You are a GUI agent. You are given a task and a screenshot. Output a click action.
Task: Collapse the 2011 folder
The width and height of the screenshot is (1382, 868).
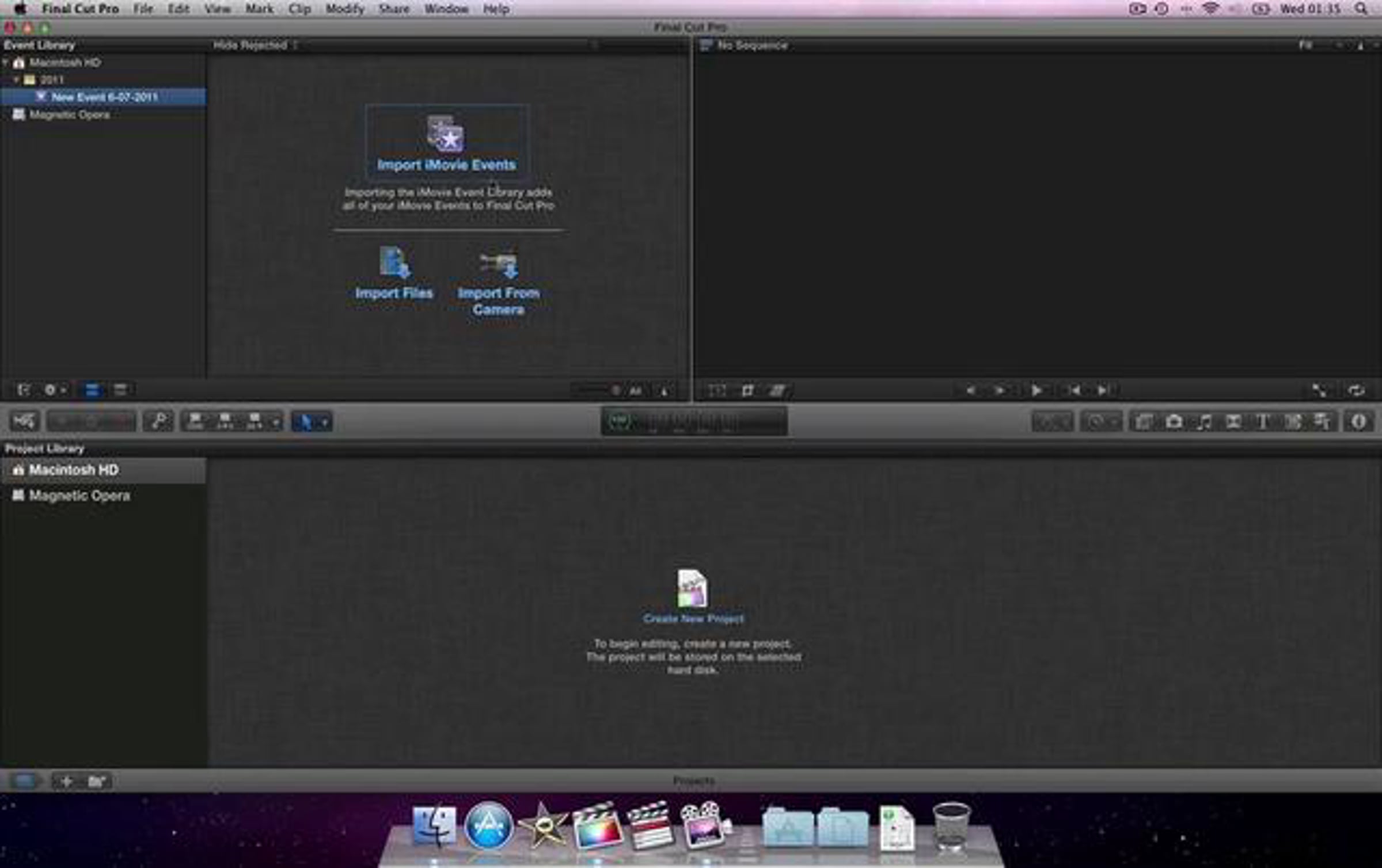click(16, 79)
